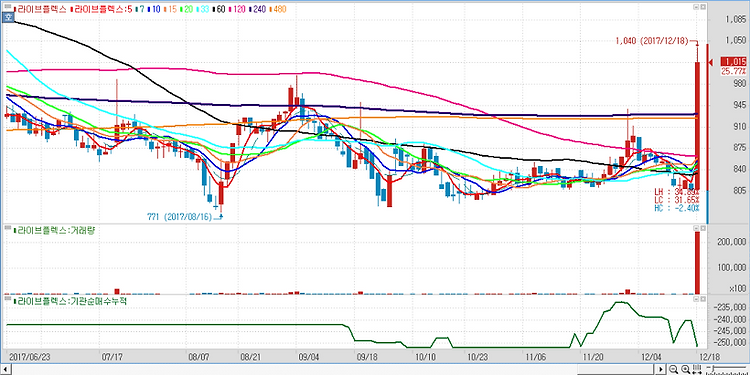The width and height of the screenshot is (750, 375).
Task: Click the 10/10 date axis label
Action: [426, 357]
